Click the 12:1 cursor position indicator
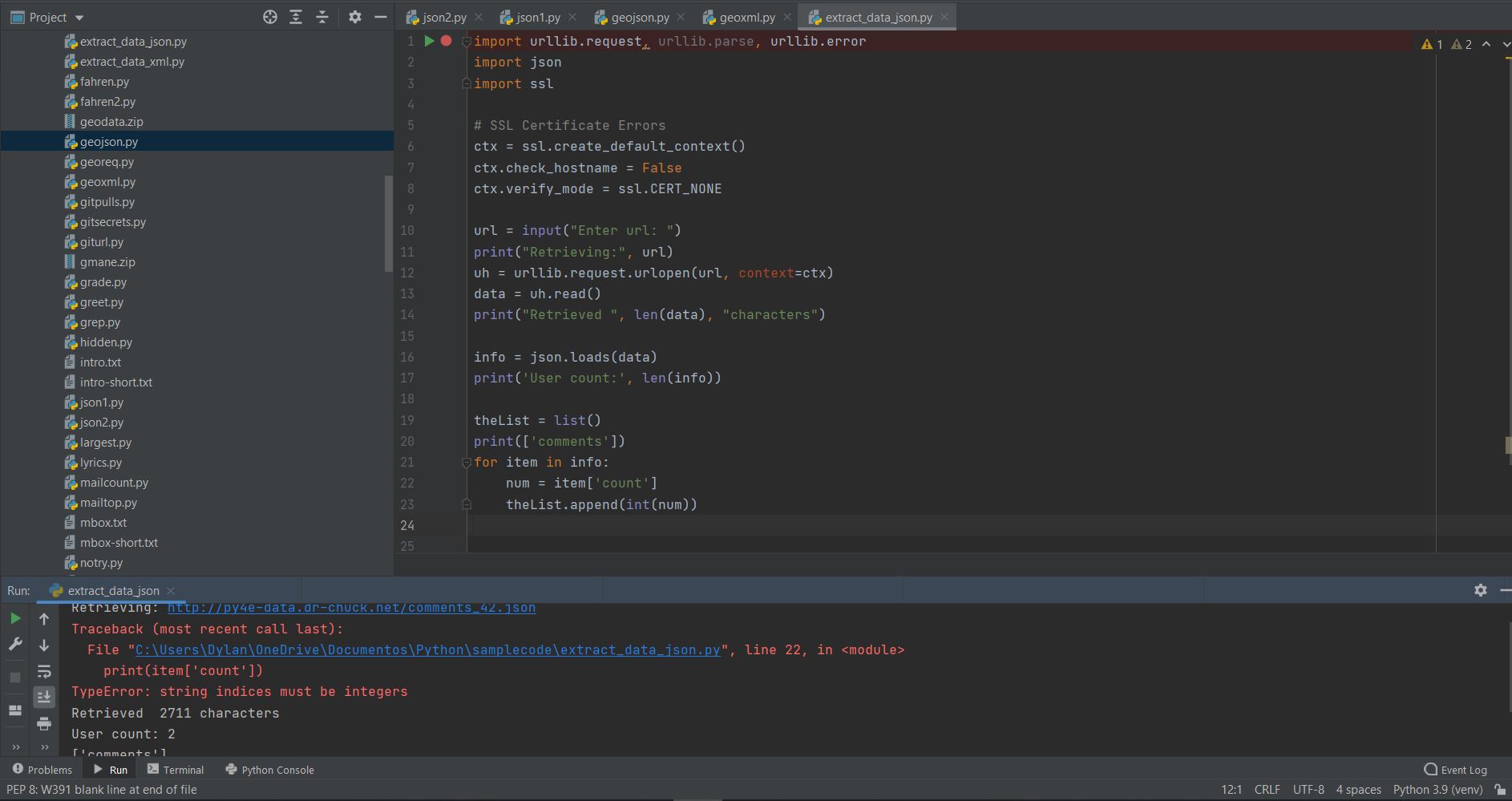This screenshot has height=801, width=1512. point(1231,790)
